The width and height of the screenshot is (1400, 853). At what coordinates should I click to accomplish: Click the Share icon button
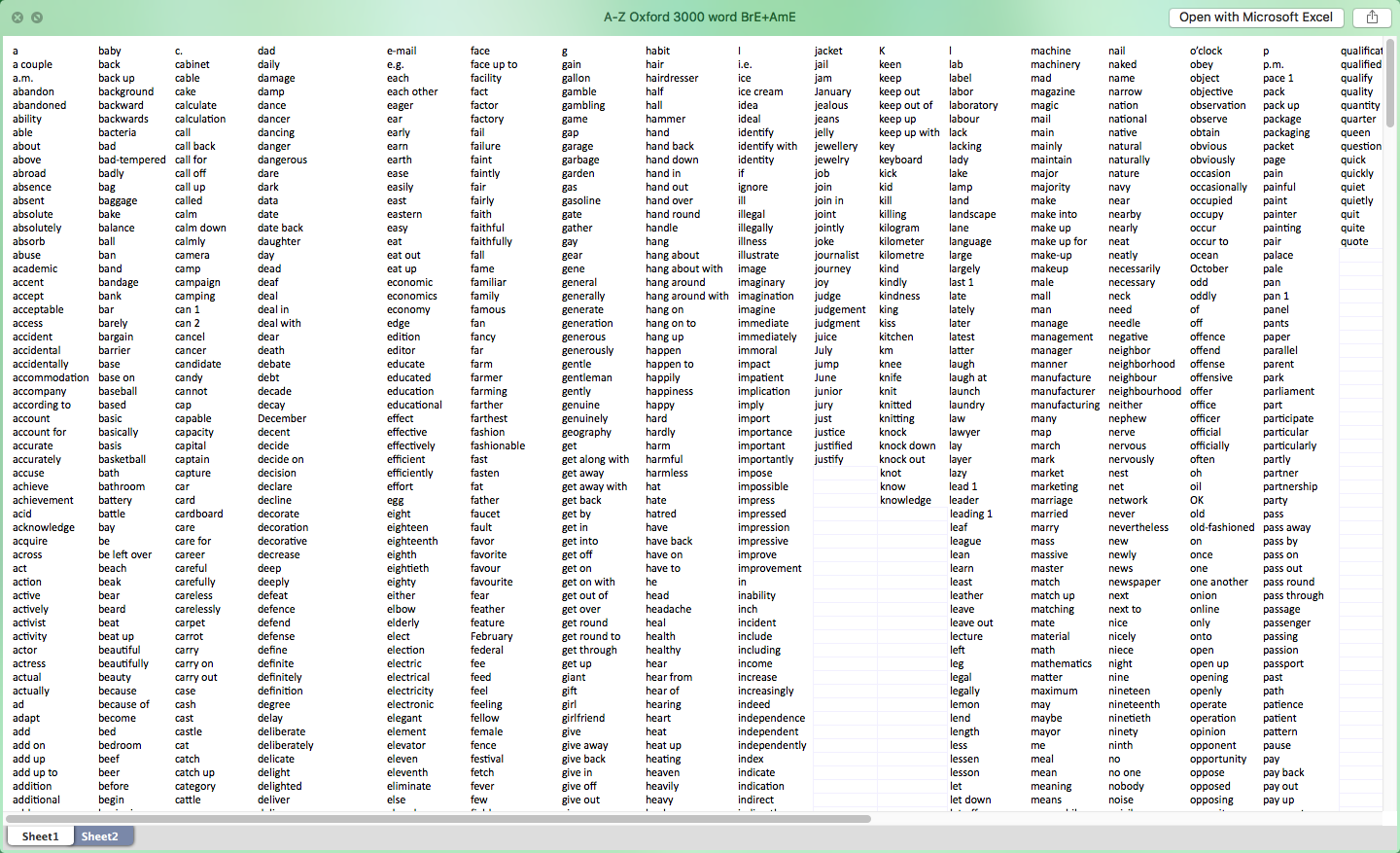pyautogui.click(x=1372, y=18)
